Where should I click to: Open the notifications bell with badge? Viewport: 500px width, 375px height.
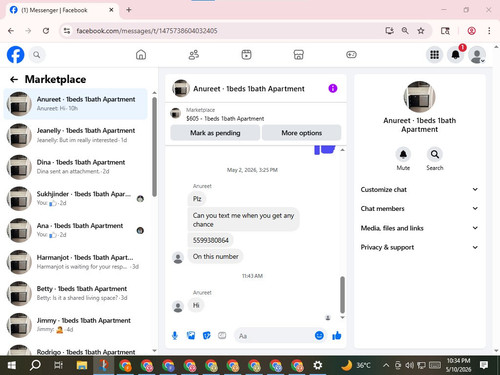(456, 55)
